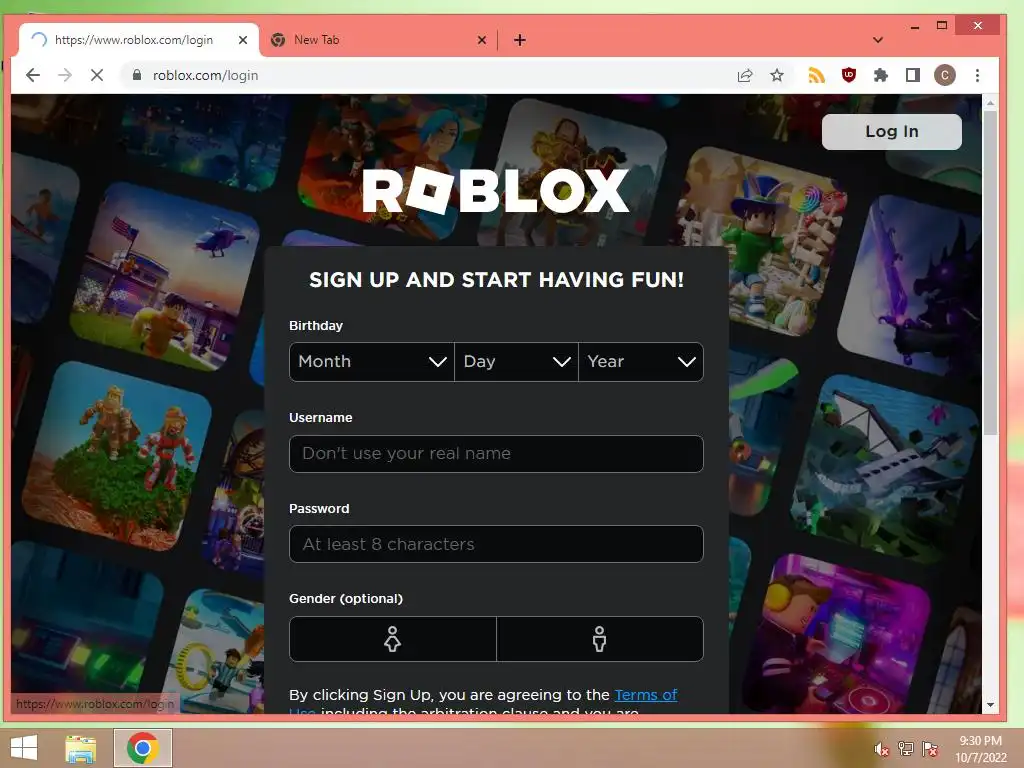Screen dimensions: 1024x768
Task: Click the Password input field
Action: [x=496, y=544]
